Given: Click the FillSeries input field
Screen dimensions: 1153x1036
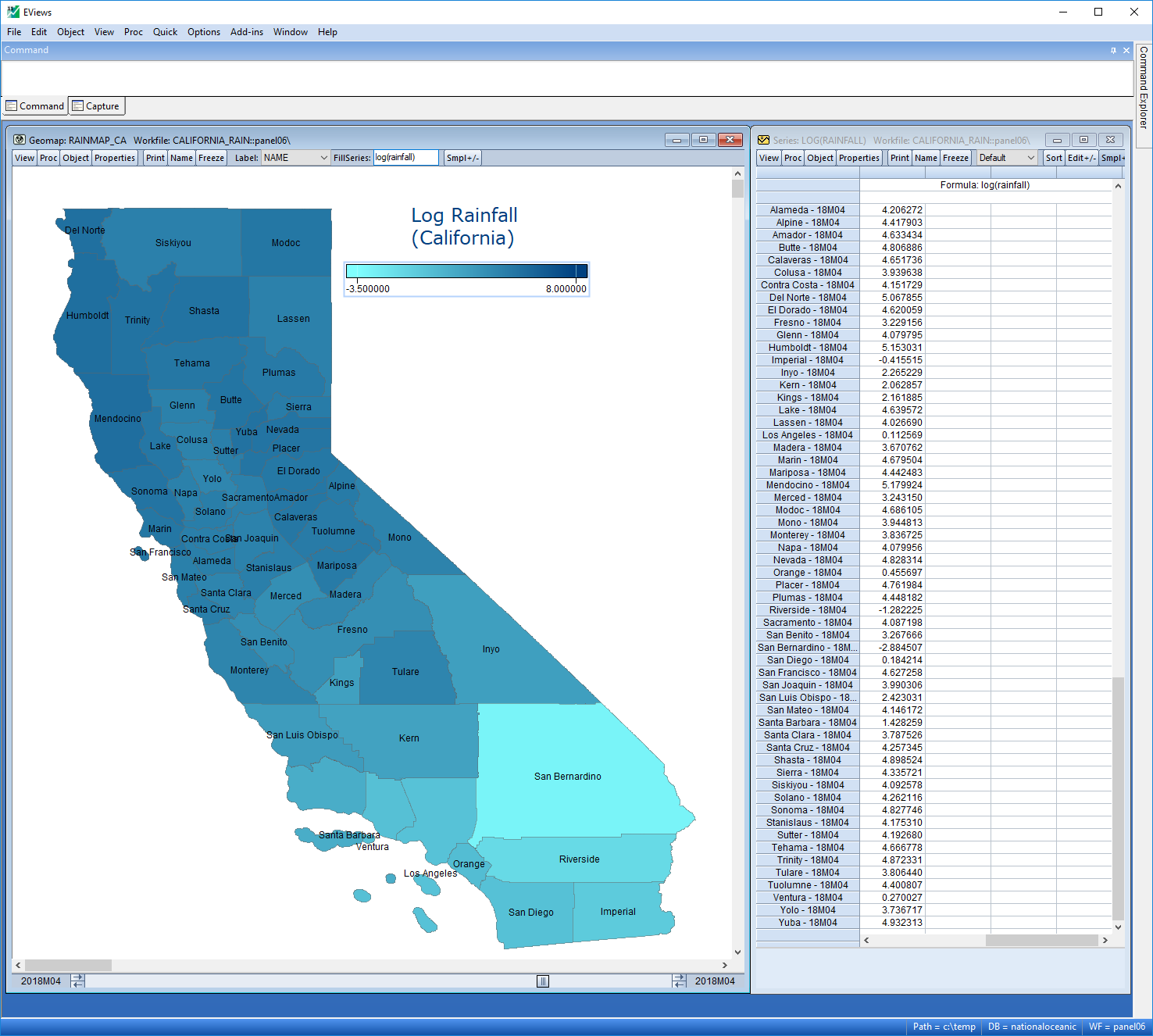Looking at the screenshot, I should coord(405,158).
